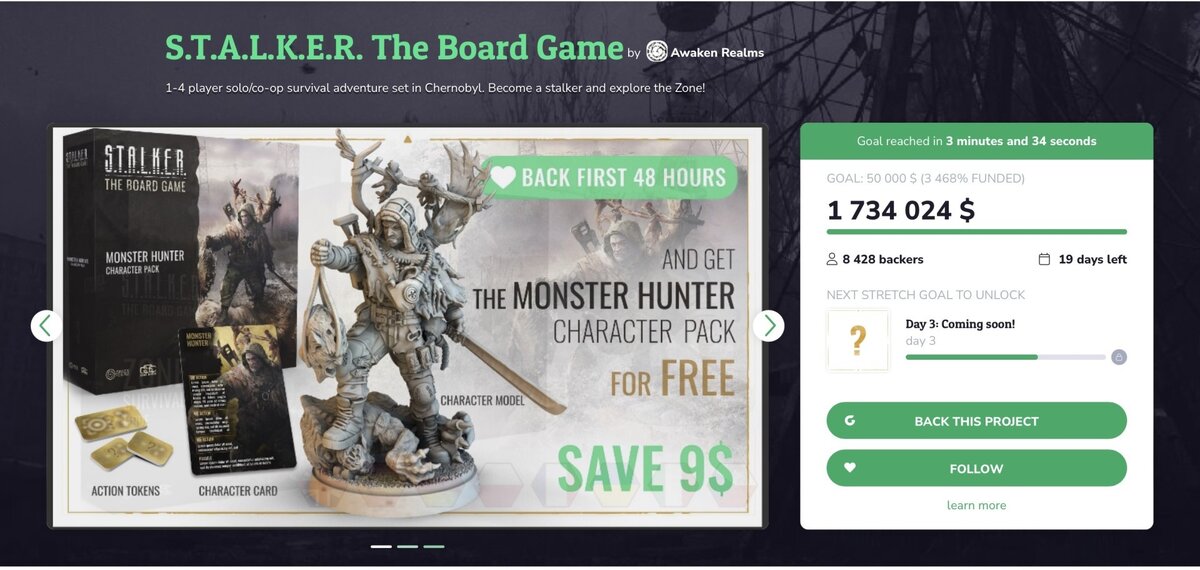
Task: Click the lock icon on stretch goal bar
Action: 1118,357
